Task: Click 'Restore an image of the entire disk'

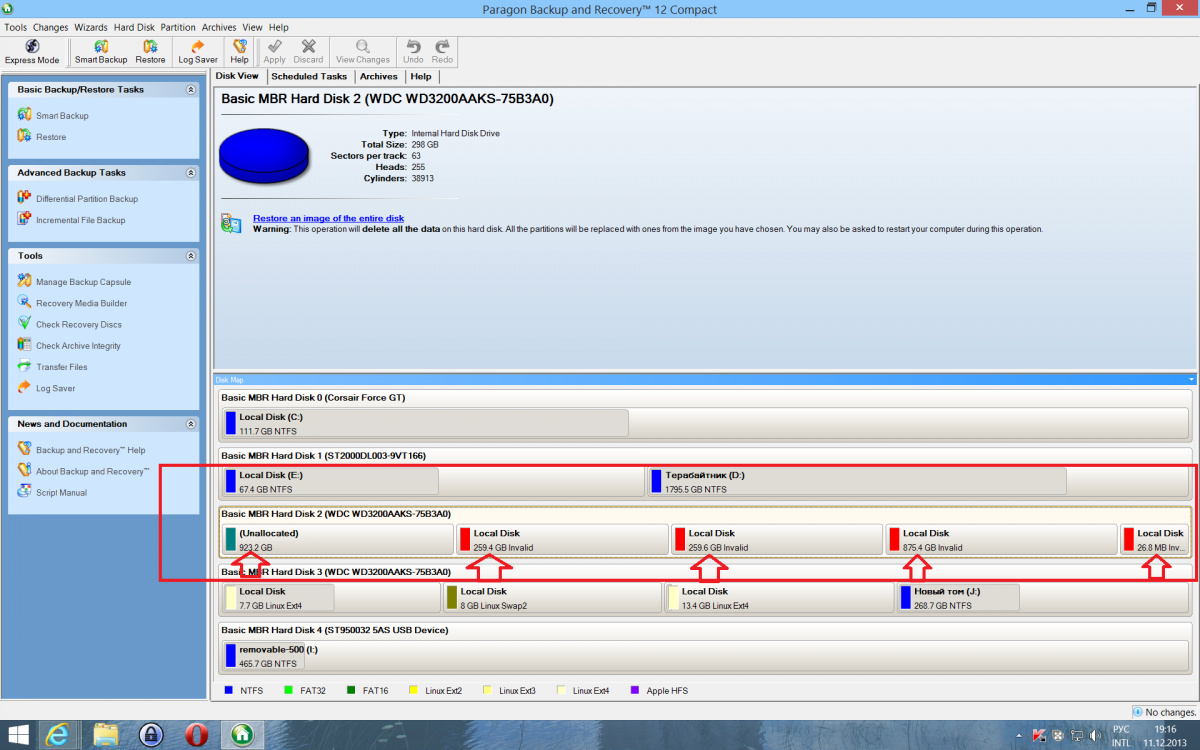Action: pos(328,218)
